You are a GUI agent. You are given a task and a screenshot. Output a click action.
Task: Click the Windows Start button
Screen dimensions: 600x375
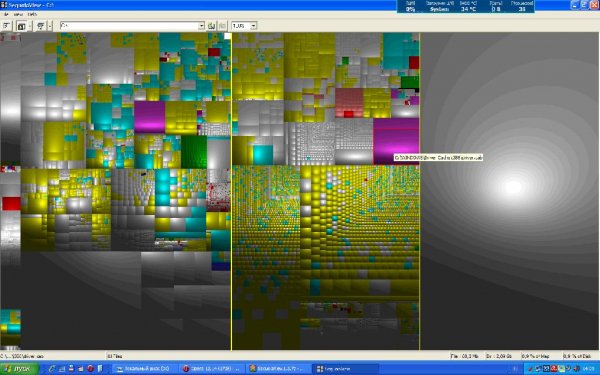(x=19, y=368)
